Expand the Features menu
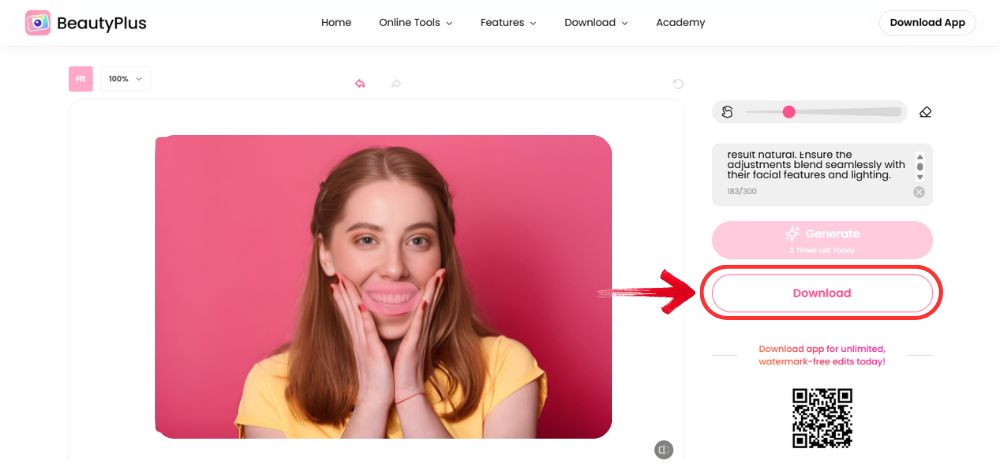Viewport: 1000px width, 470px height. coord(508,22)
